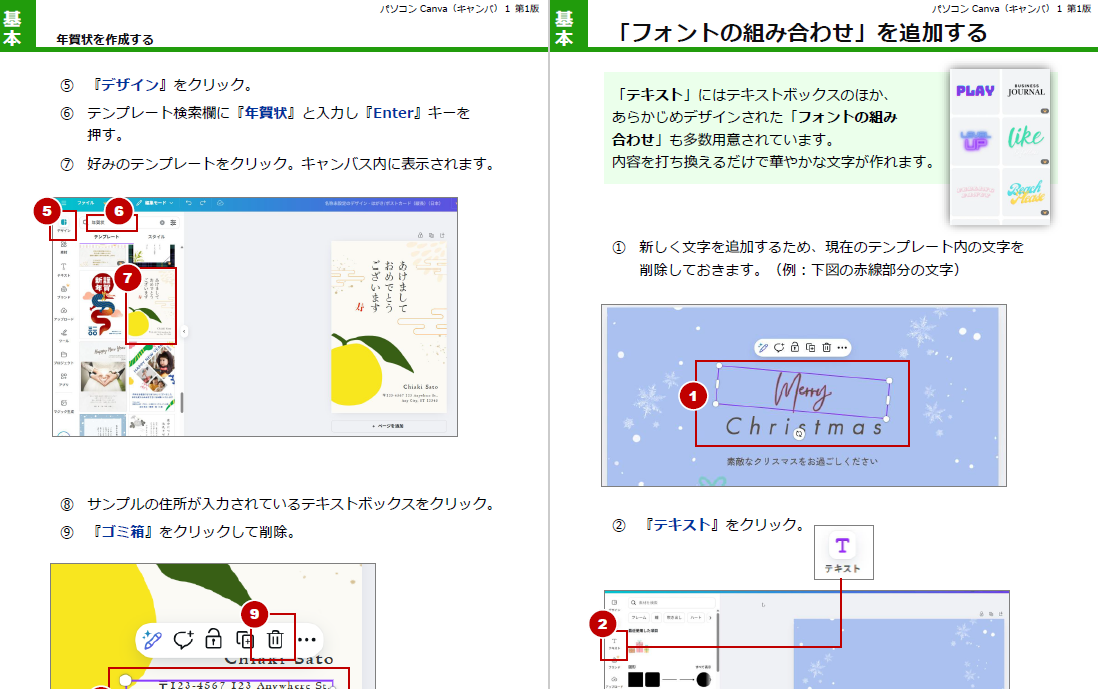Image resolution: width=1098 pixels, height=689 pixels.
Task: Click the rotate handle below the Merry text box
Action: [x=799, y=434]
